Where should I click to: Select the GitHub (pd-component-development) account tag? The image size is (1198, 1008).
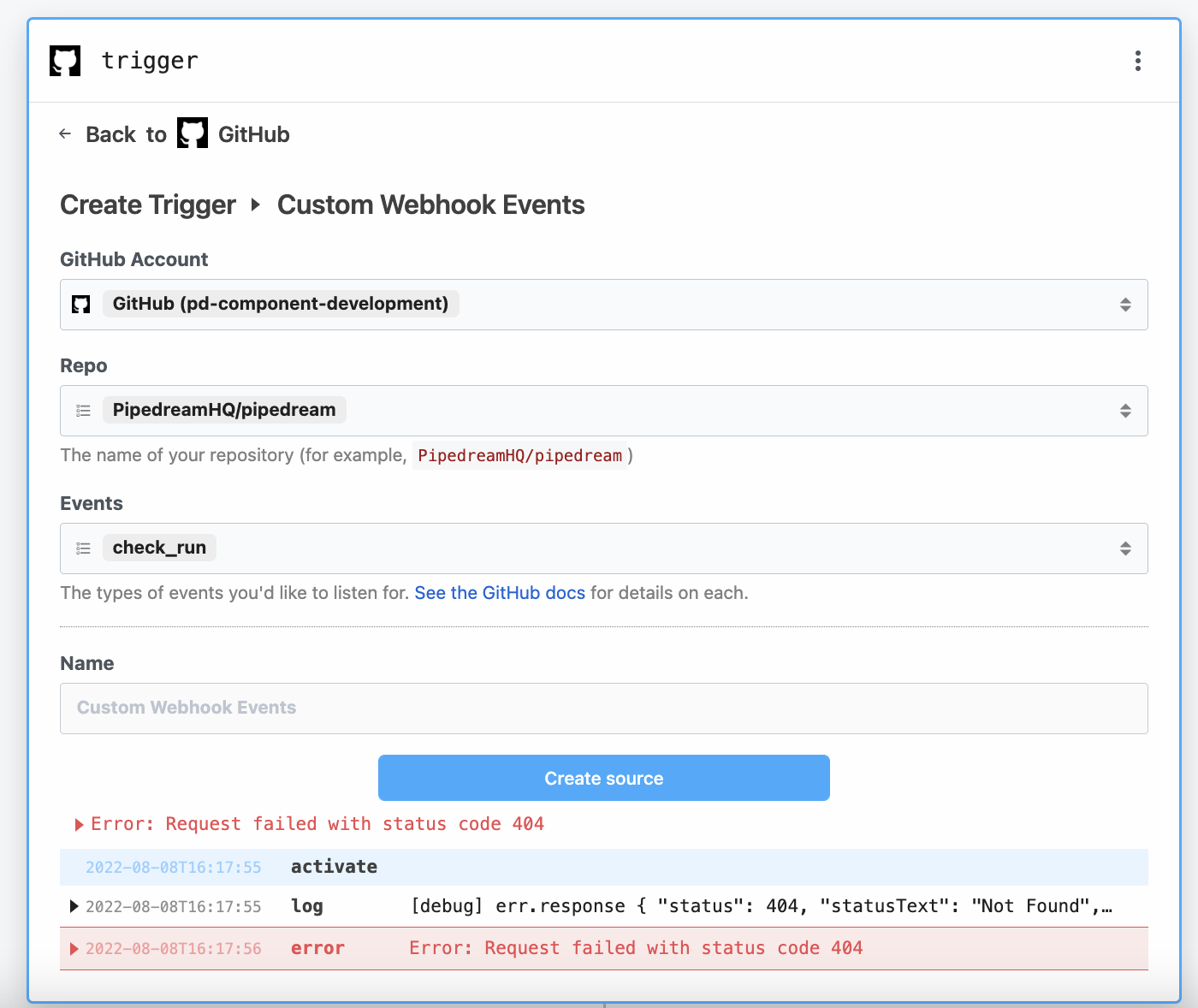(281, 304)
